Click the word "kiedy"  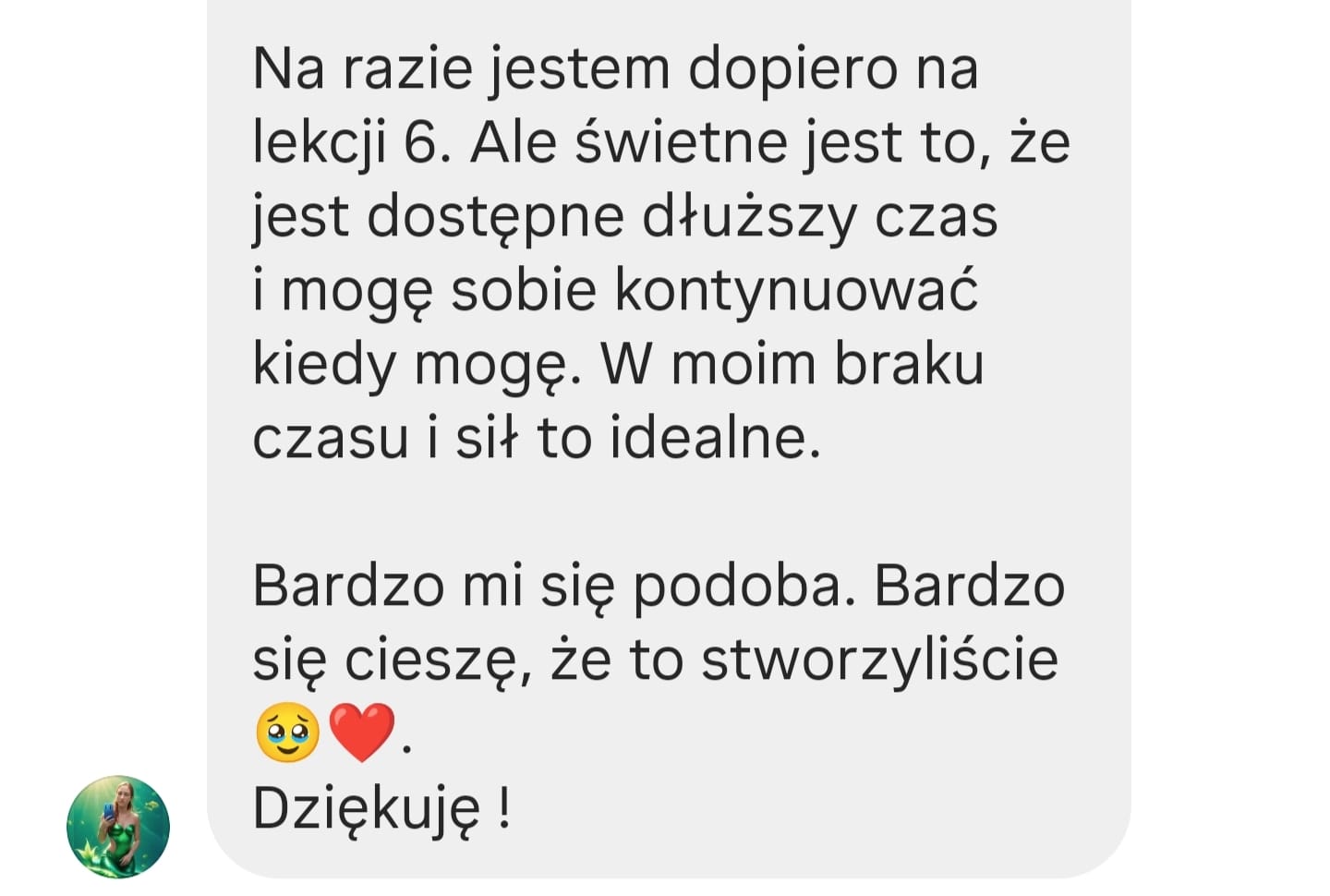pos(325,364)
